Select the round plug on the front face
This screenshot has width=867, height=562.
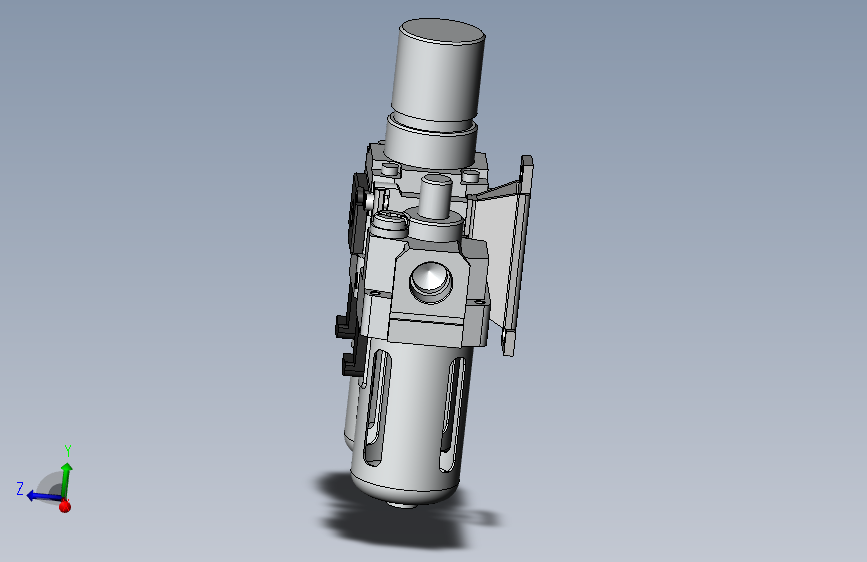tap(431, 282)
